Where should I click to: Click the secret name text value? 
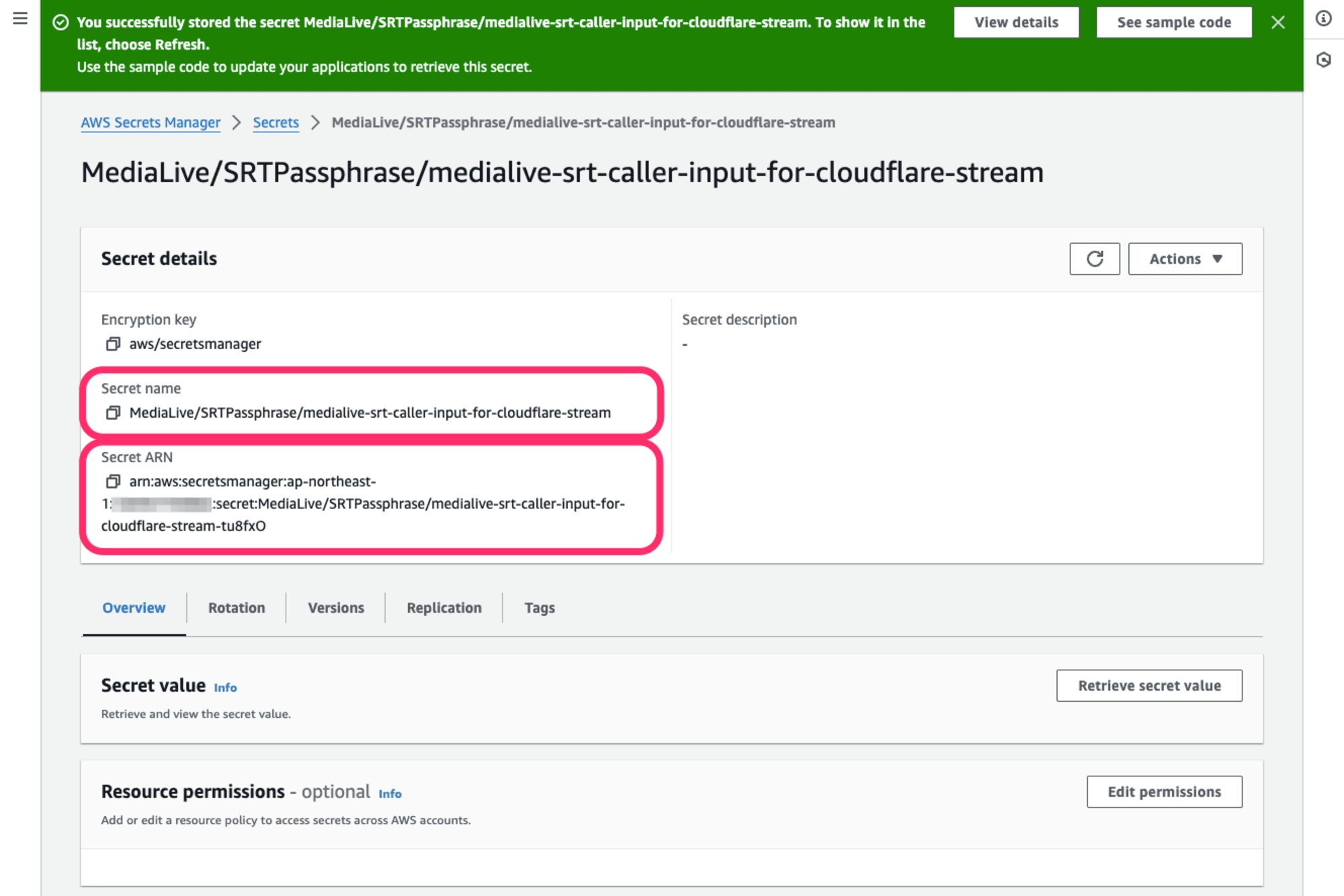(370, 412)
